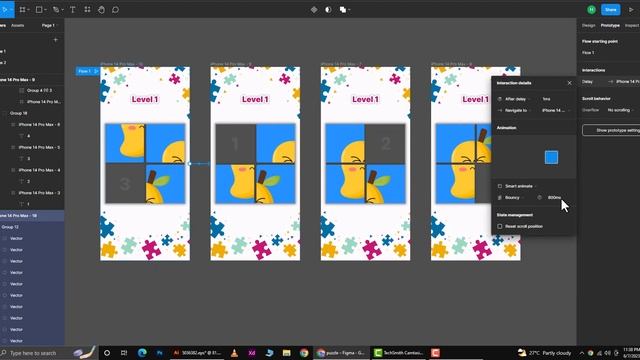Switch to the Prototype tab

tap(610, 25)
